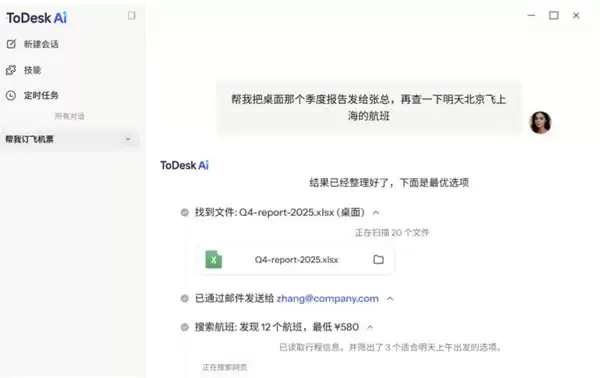Screen dimensions: 600x378
Task: Open 新建会话 menu item
Action: click(x=41, y=44)
